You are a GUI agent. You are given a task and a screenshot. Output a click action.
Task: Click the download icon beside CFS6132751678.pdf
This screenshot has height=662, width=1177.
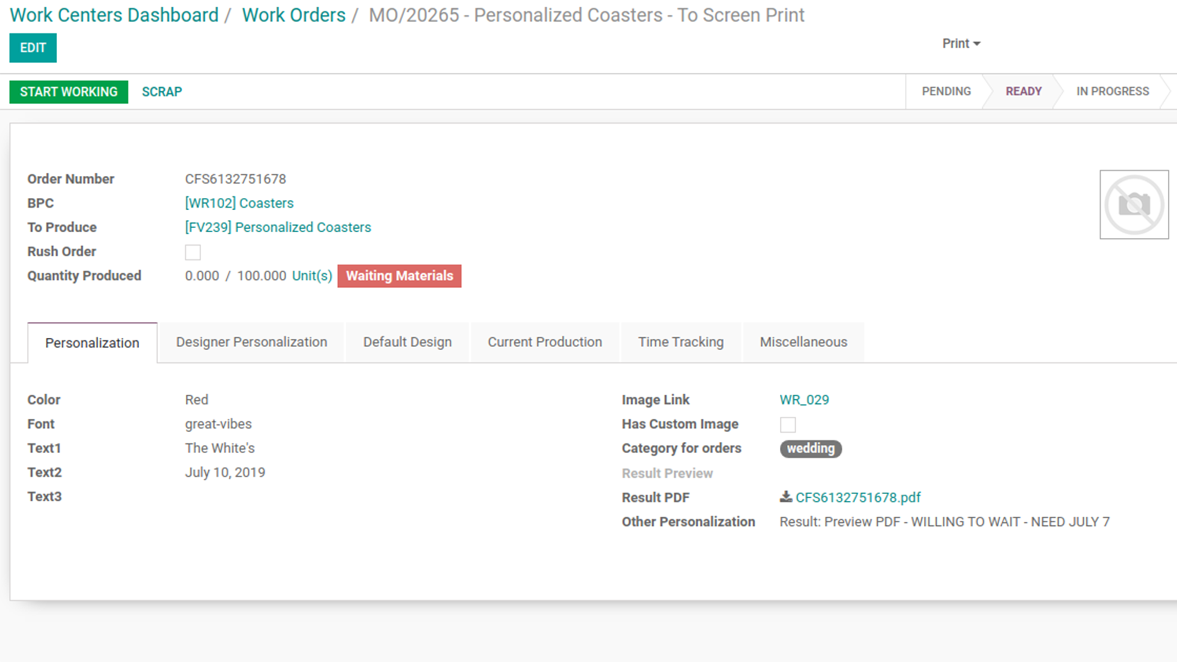click(786, 497)
